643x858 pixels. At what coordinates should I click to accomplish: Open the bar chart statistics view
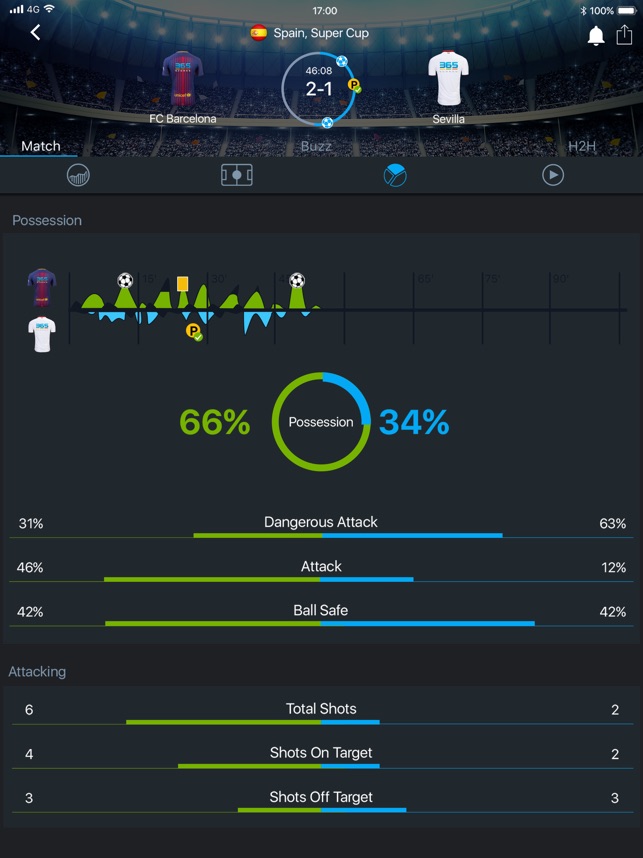pos(78,176)
